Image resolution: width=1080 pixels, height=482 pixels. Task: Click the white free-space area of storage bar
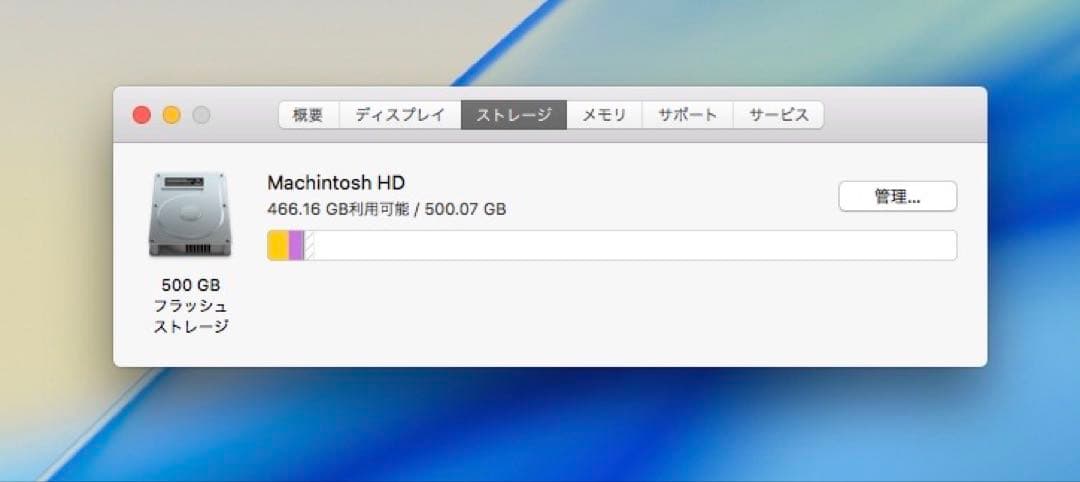pos(635,246)
